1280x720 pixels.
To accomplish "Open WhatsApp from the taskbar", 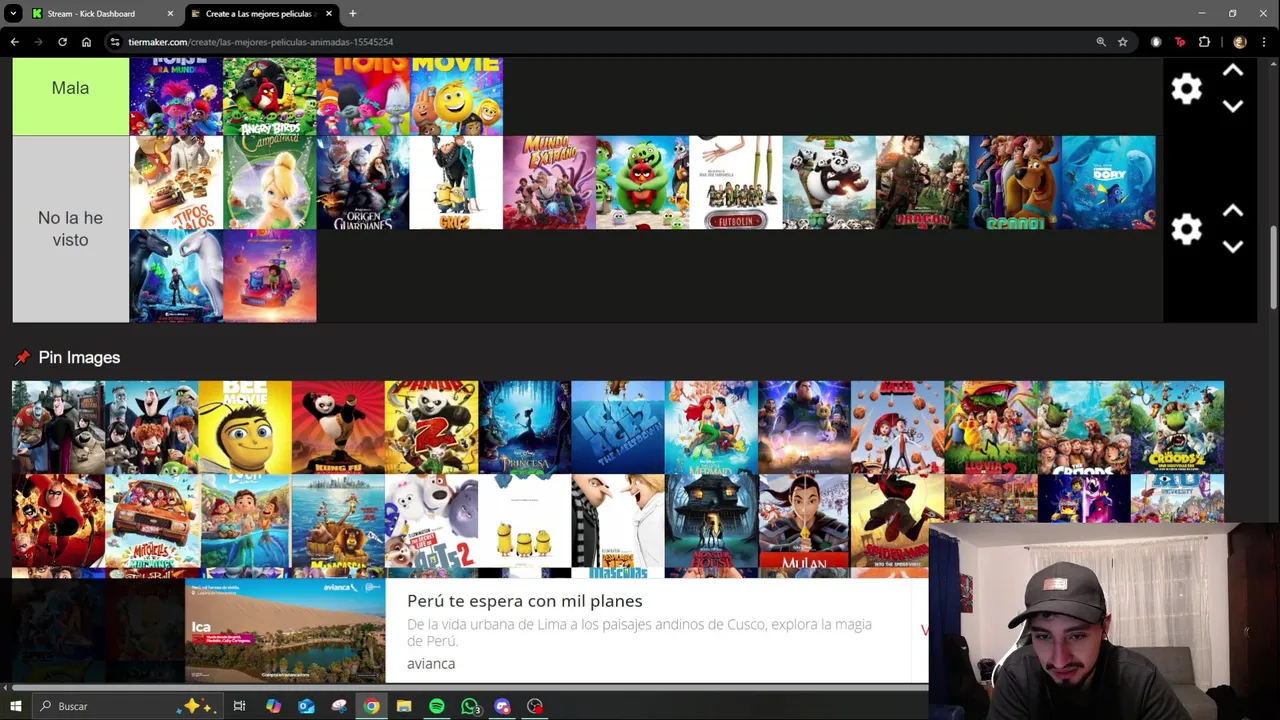I will click(x=470, y=706).
